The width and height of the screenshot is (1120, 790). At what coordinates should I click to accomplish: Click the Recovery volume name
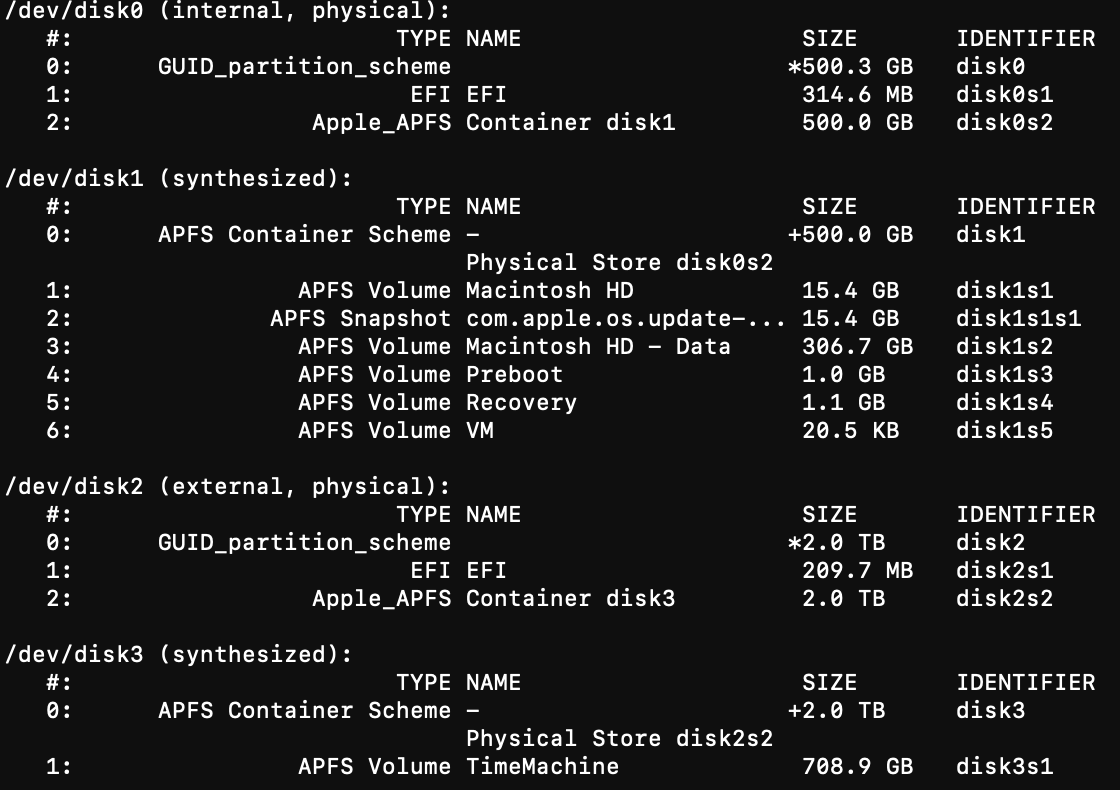pyautogui.click(x=521, y=403)
